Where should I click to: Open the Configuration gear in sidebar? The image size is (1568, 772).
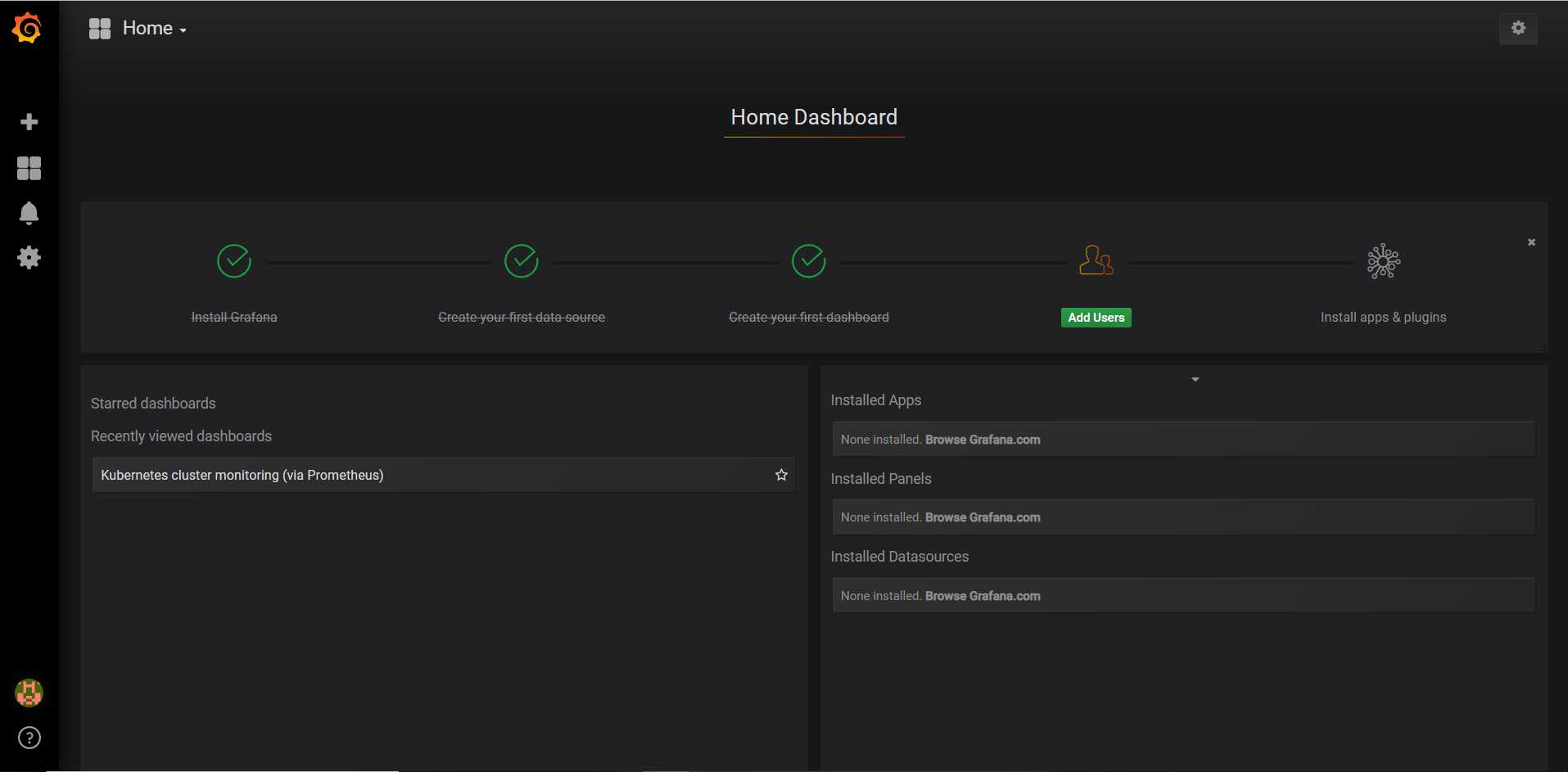[29, 258]
